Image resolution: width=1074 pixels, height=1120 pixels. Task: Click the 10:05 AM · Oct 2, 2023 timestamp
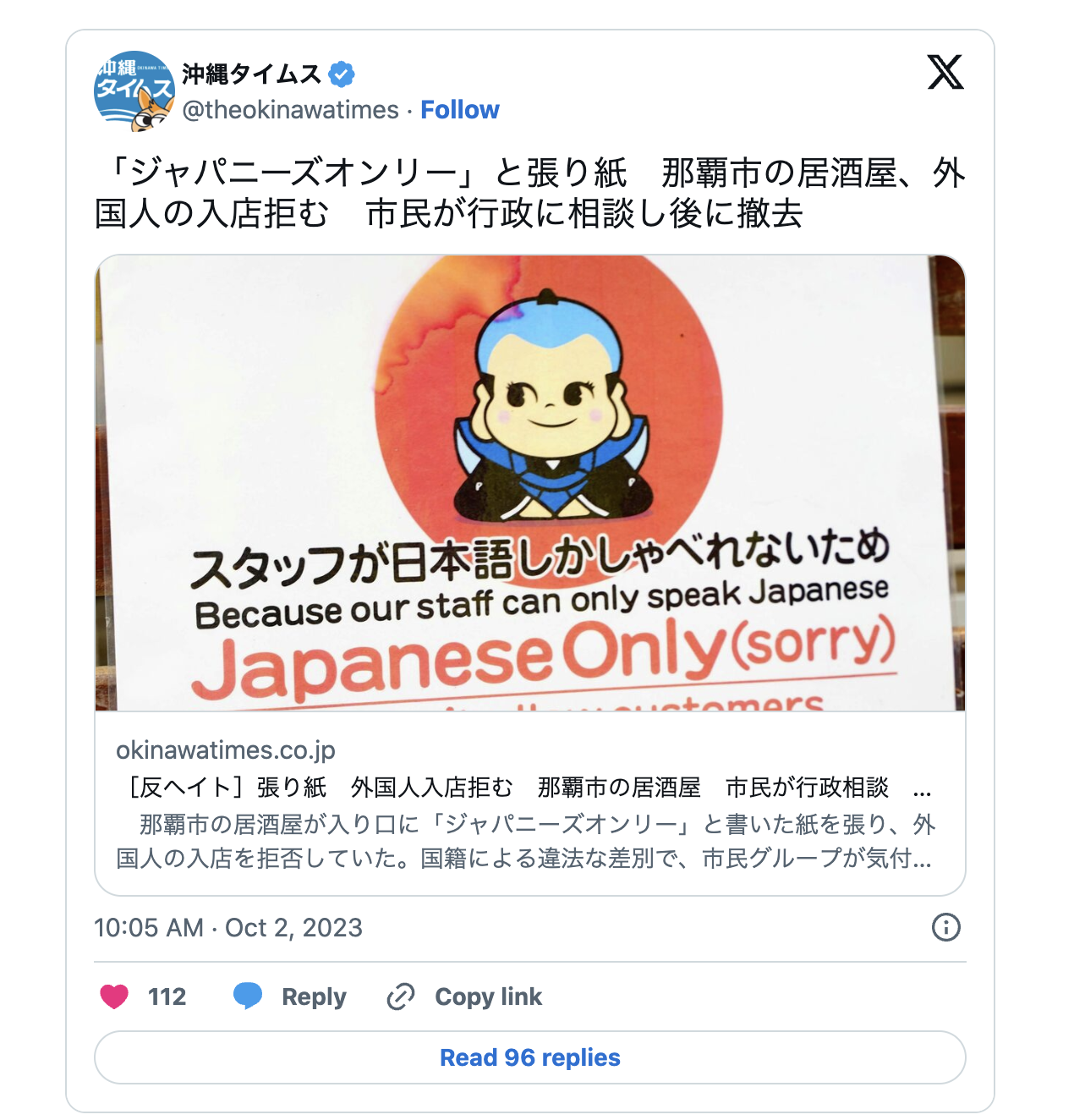pos(228,927)
